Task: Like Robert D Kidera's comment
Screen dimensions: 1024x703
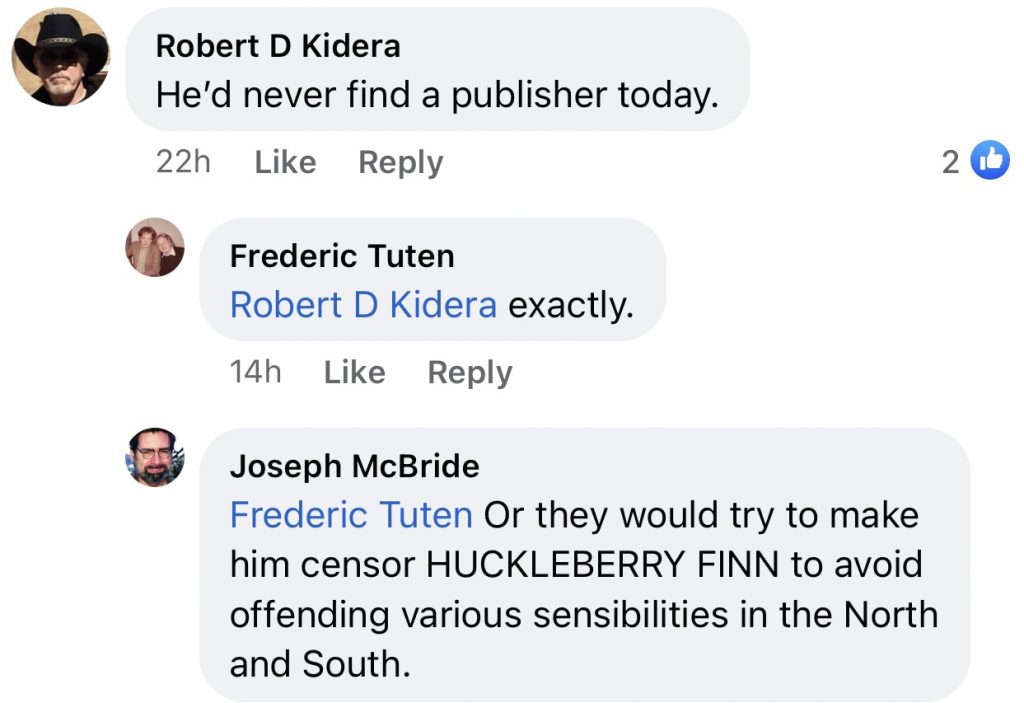Action: pyautogui.click(x=285, y=162)
